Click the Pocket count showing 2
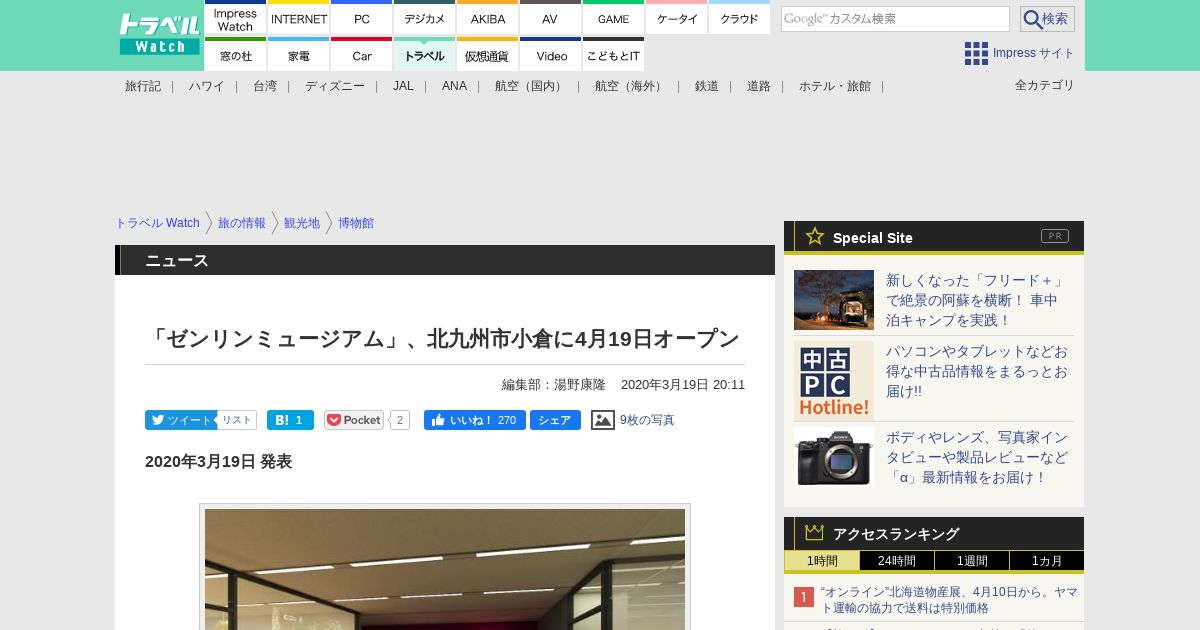 click(400, 420)
